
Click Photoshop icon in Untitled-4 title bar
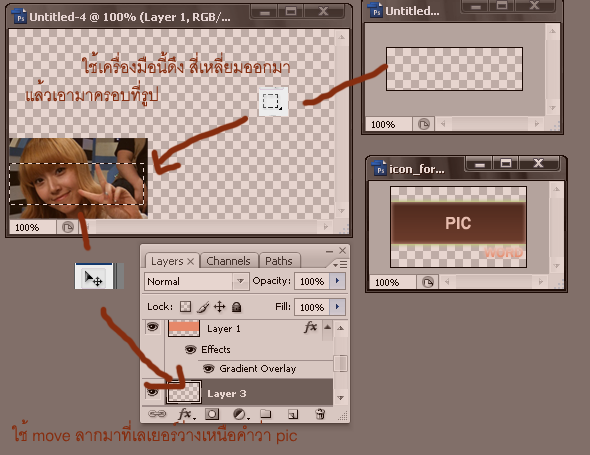tap(19, 17)
